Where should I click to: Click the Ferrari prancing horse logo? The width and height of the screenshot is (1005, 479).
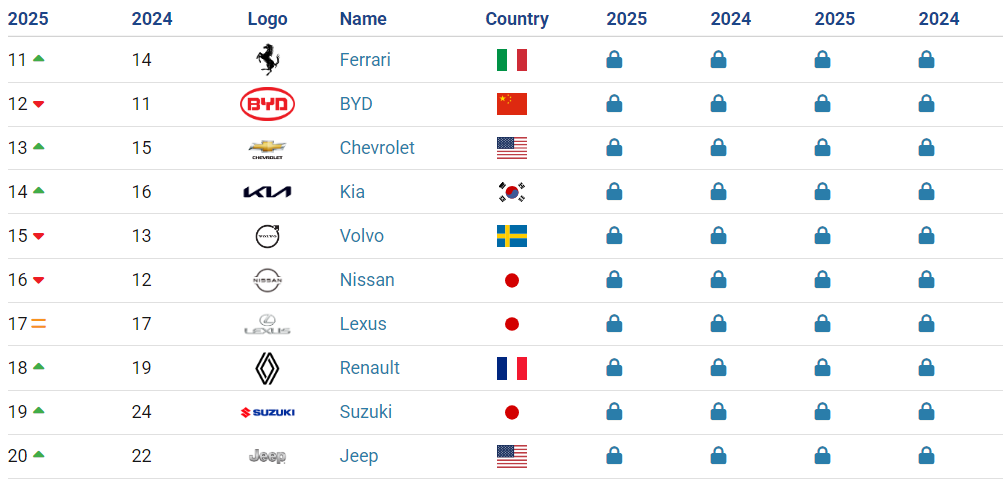[267, 60]
